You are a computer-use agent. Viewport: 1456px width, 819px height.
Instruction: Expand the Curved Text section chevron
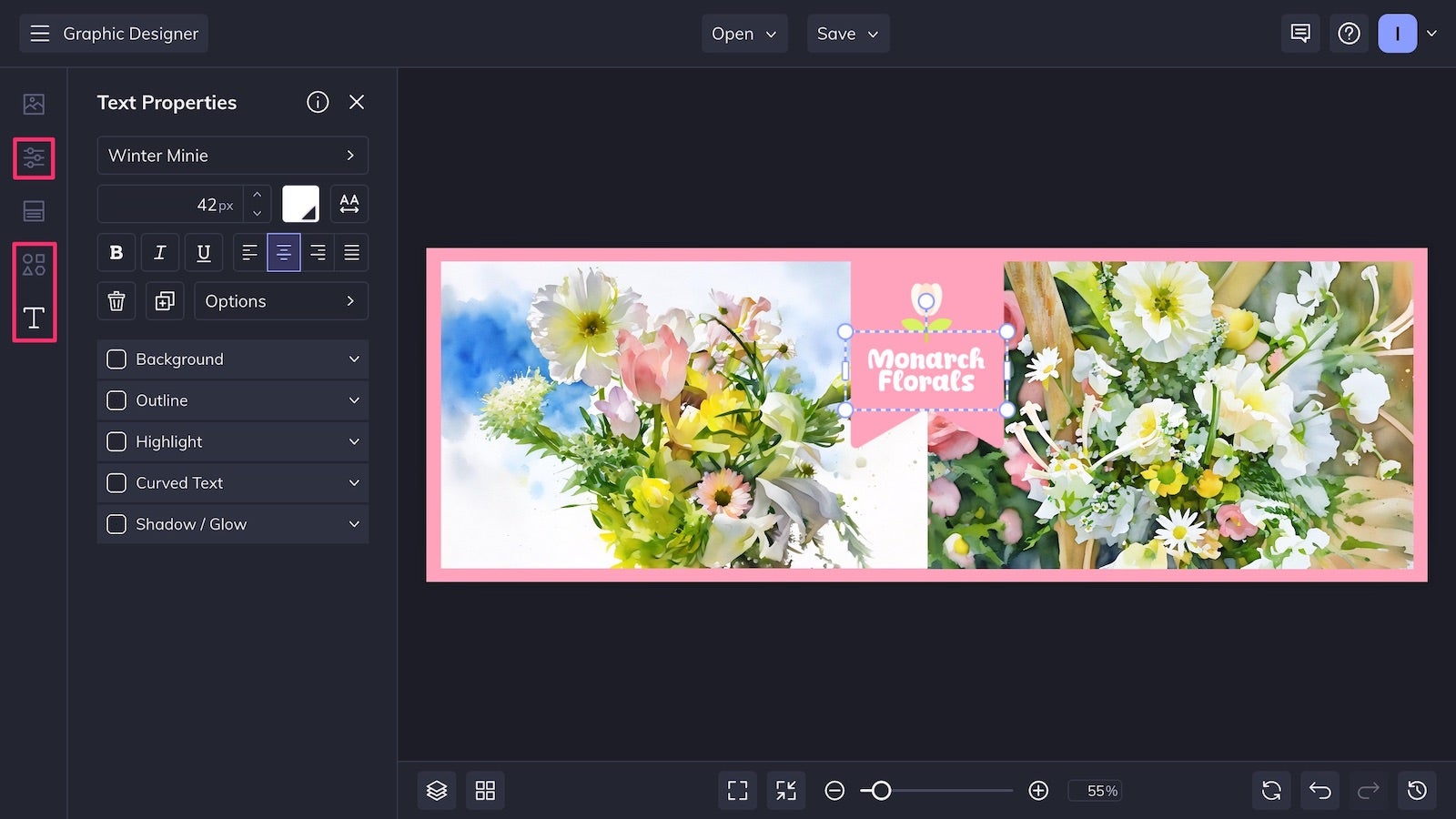(x=354, y=483)
